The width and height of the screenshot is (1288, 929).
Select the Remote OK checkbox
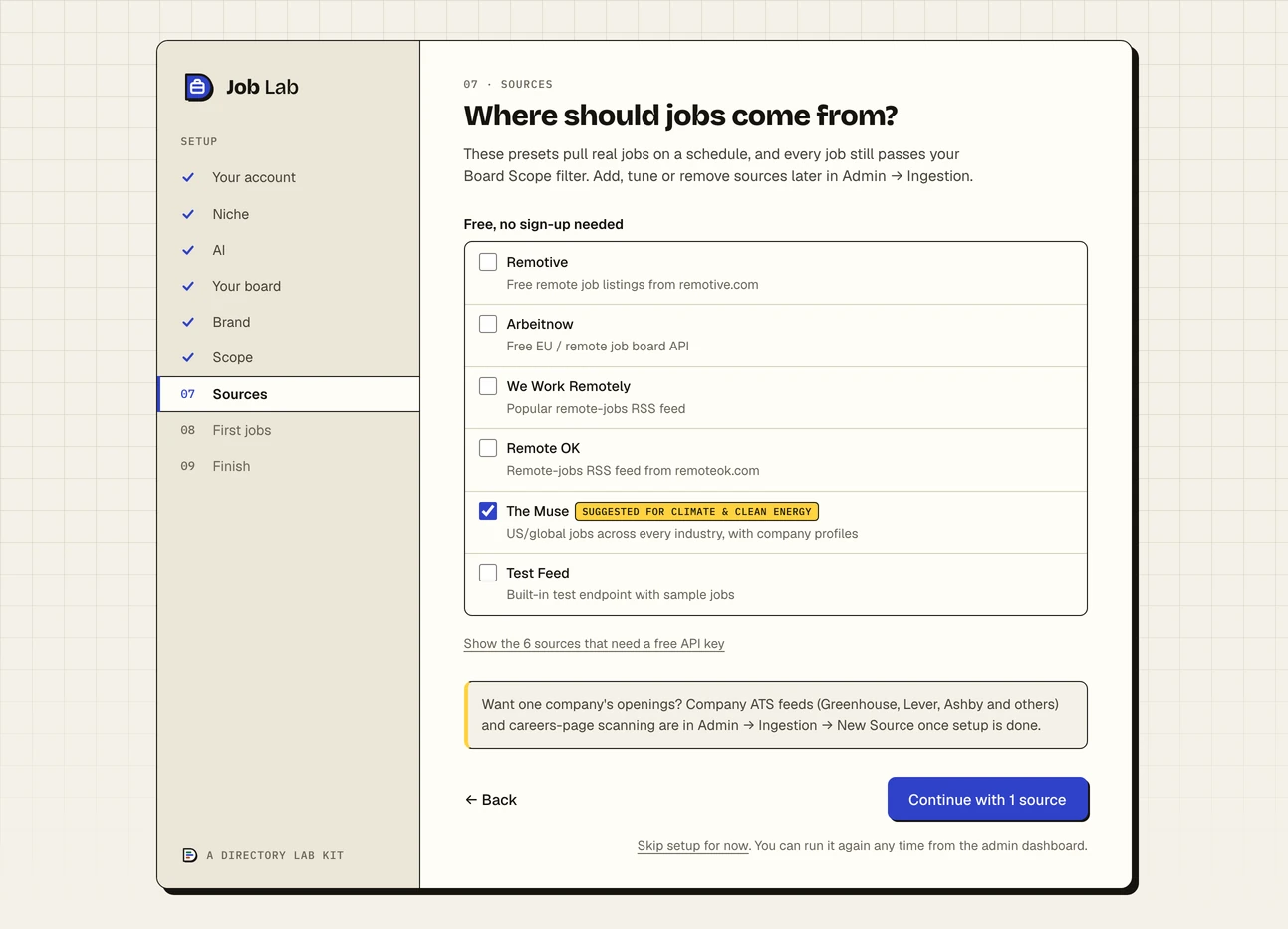488,448
